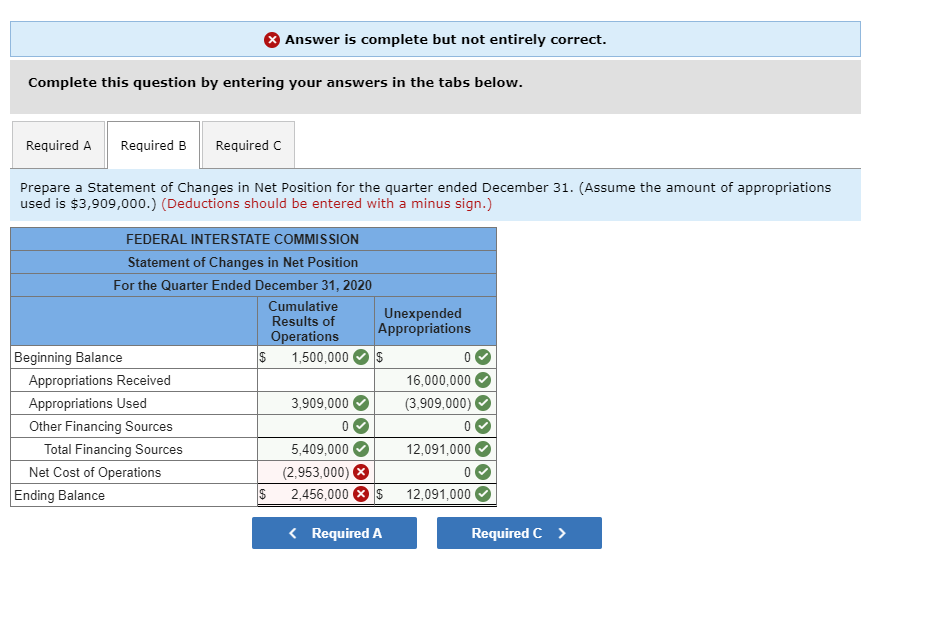The width and height of the screenshot is (939, 631).
Task: Click the checkmark beside Appropriations Used 3,909,000
Action: coord(359,403)
